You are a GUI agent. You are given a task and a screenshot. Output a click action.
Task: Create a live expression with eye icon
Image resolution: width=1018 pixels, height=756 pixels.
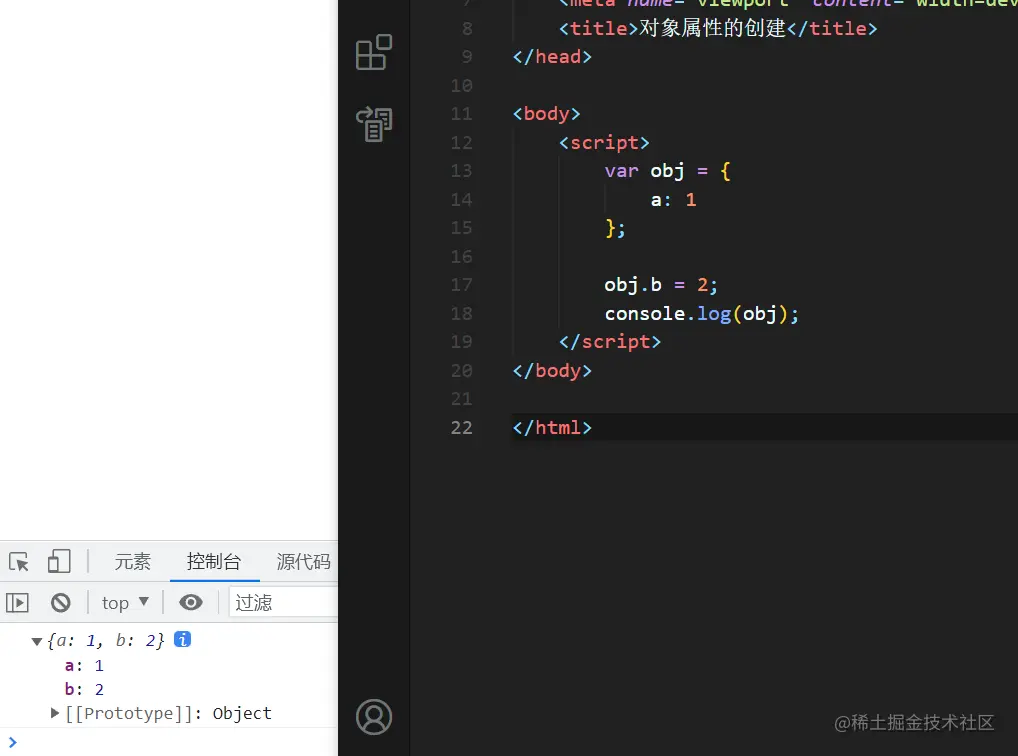pyautogui.click(x=191, y=603)
